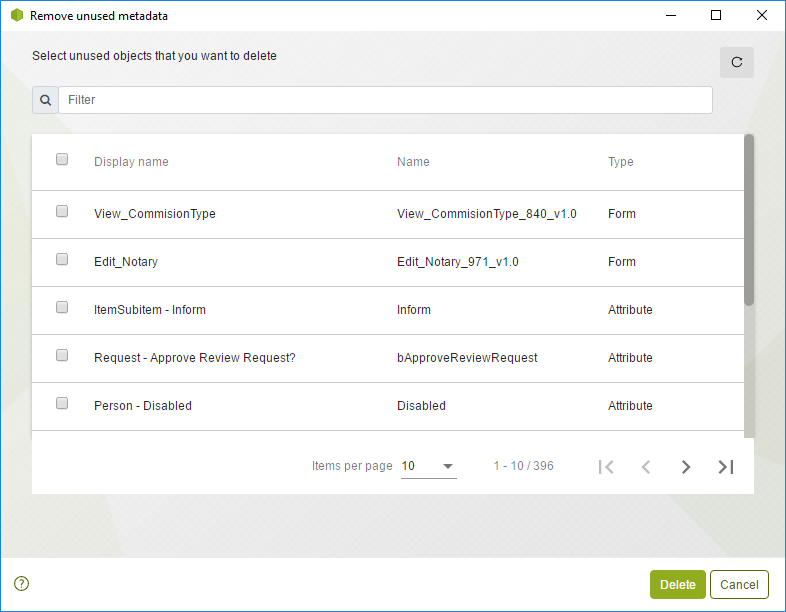Jump to the last page icon
This screenshot has width=786, height=612.
[x=726, y=467]
